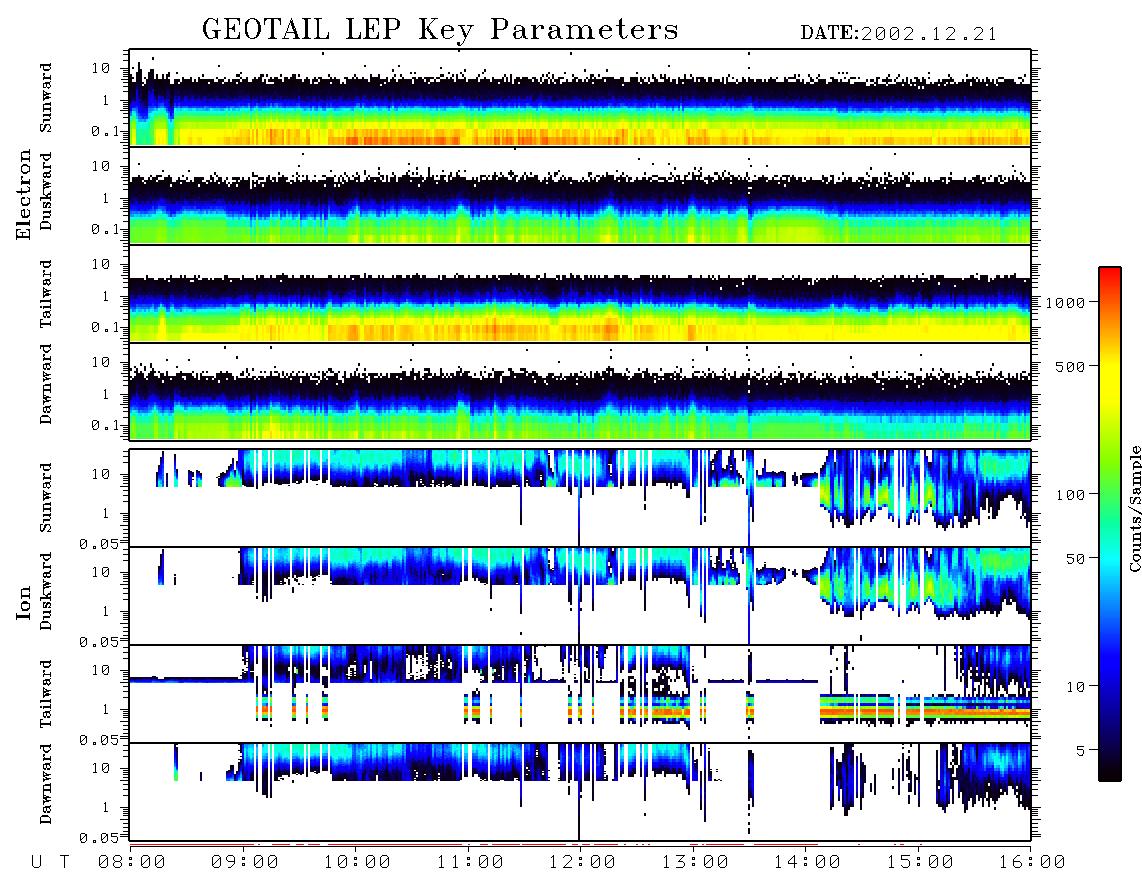
Task: Select the "DATE:2002.12.21" text
Action: pos(898,34)
